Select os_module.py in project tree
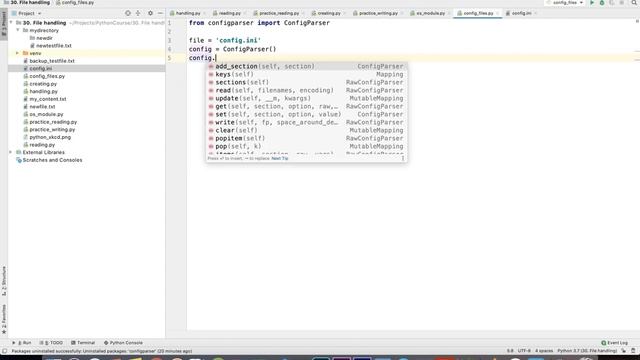The image size is (640, 360). 46,114
